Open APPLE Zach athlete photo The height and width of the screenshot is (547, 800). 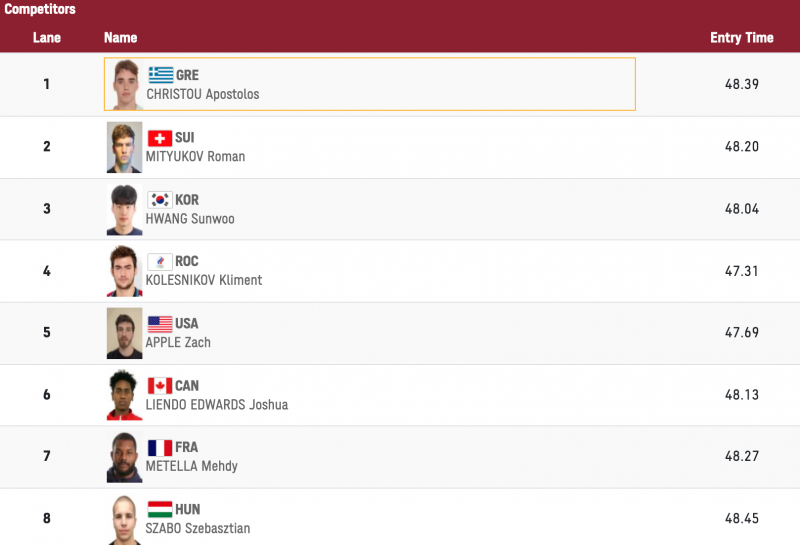point(125,333)
